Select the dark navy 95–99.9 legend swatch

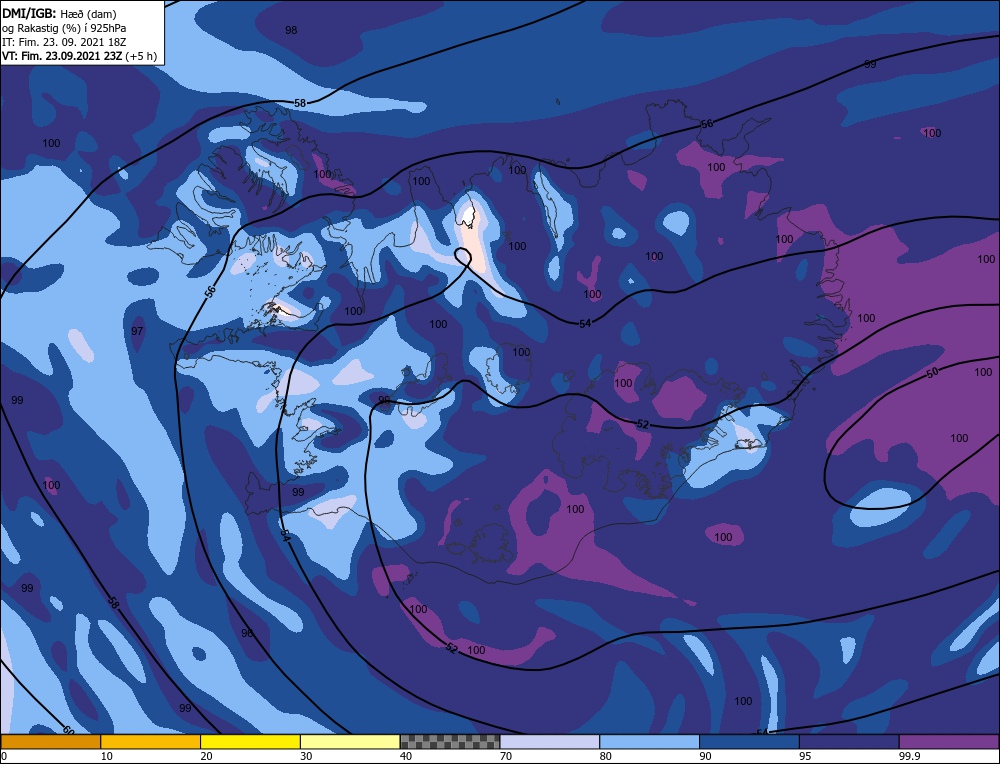pyautogui.click(x=849, y=741)
